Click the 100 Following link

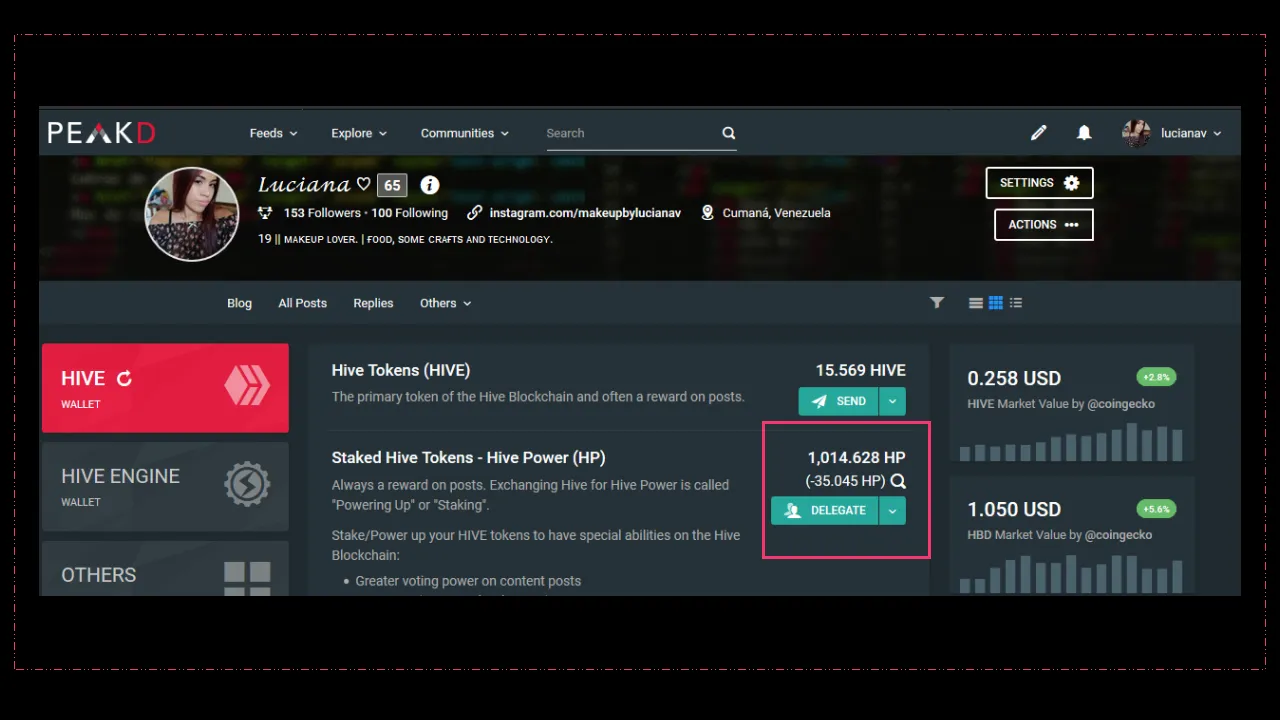pyautogui.click(x=409, y=213)
